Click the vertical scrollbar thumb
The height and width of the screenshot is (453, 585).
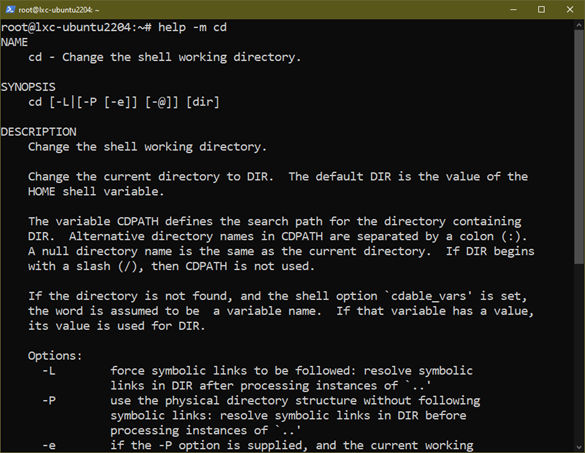click(x=579, y=147)
